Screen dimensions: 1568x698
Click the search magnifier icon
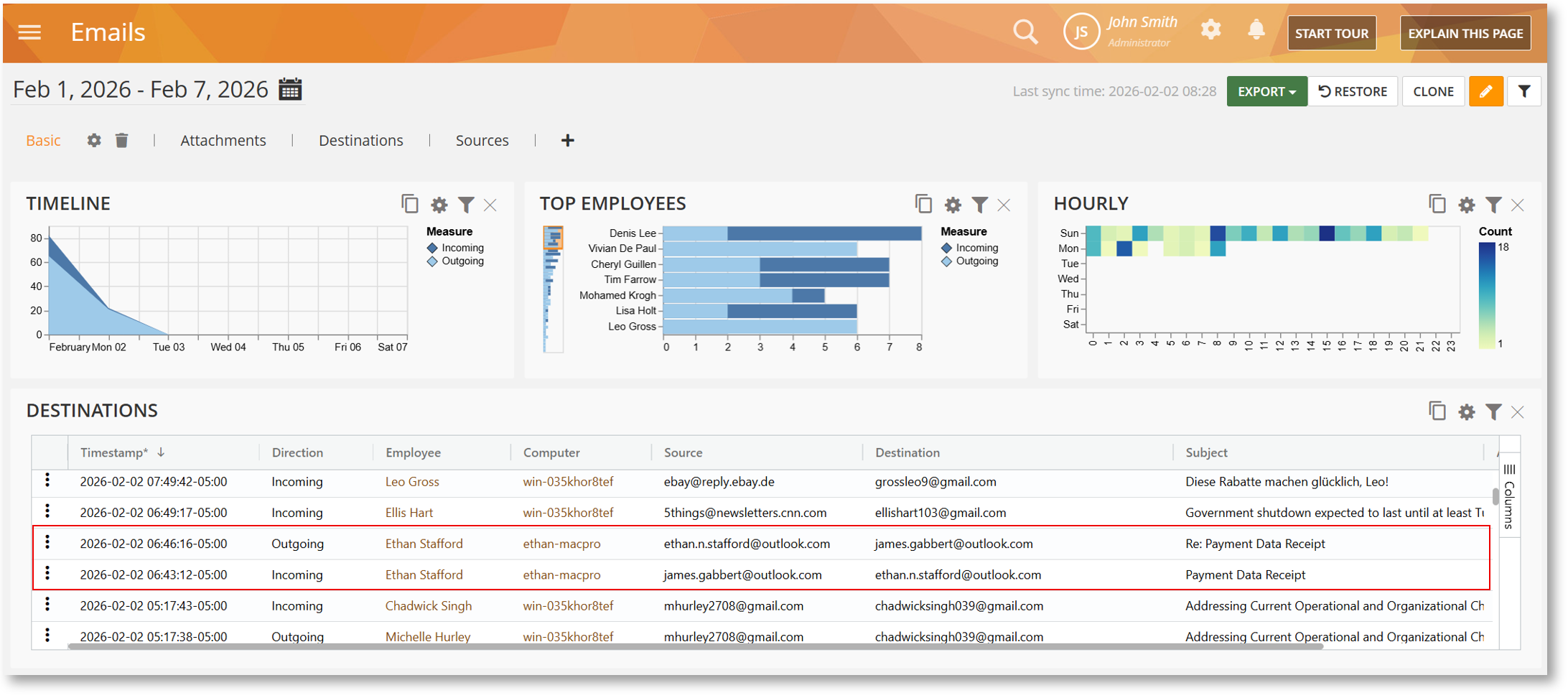[x=1025, y=32]
